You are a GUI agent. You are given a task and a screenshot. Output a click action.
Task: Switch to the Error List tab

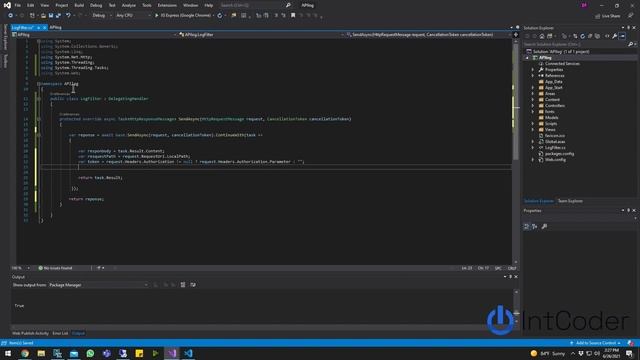tap(60, 333)
